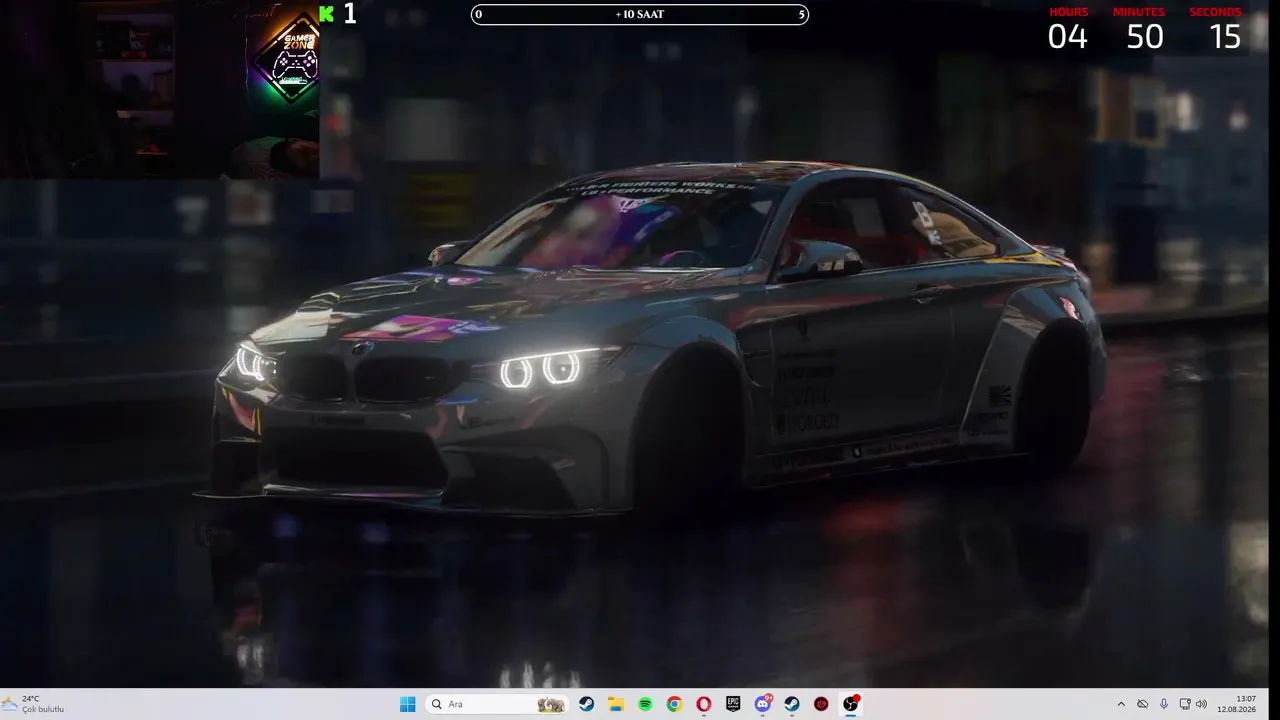The height and width of the screenshot is (720, 1280).
Task: Open Discord with the notification badge
Action: tap(763, 704)
